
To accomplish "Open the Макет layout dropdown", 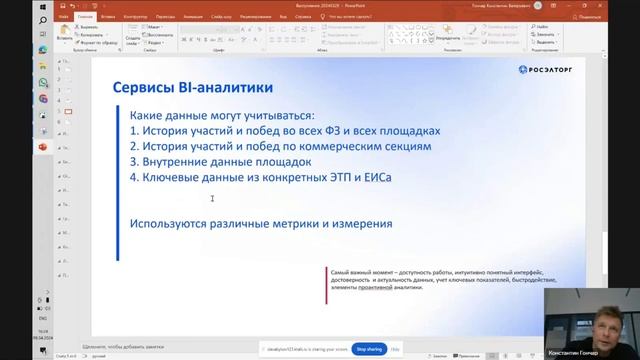I will click(153, 27).
